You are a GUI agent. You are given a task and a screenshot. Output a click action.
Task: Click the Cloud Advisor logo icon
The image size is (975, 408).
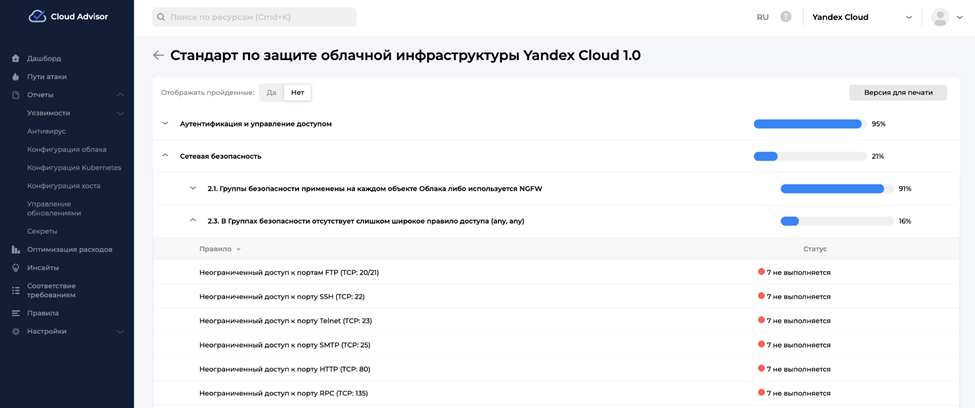37,16
